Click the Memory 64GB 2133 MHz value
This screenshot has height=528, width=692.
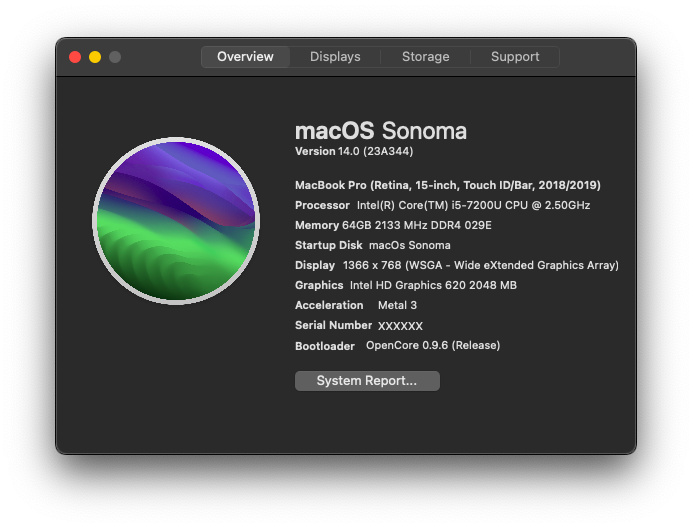(417, 225)
